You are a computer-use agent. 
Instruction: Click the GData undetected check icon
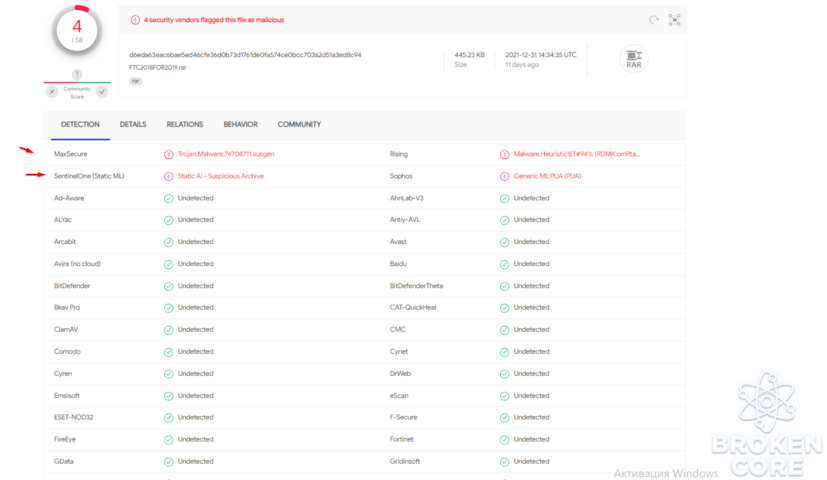[168, 462]
